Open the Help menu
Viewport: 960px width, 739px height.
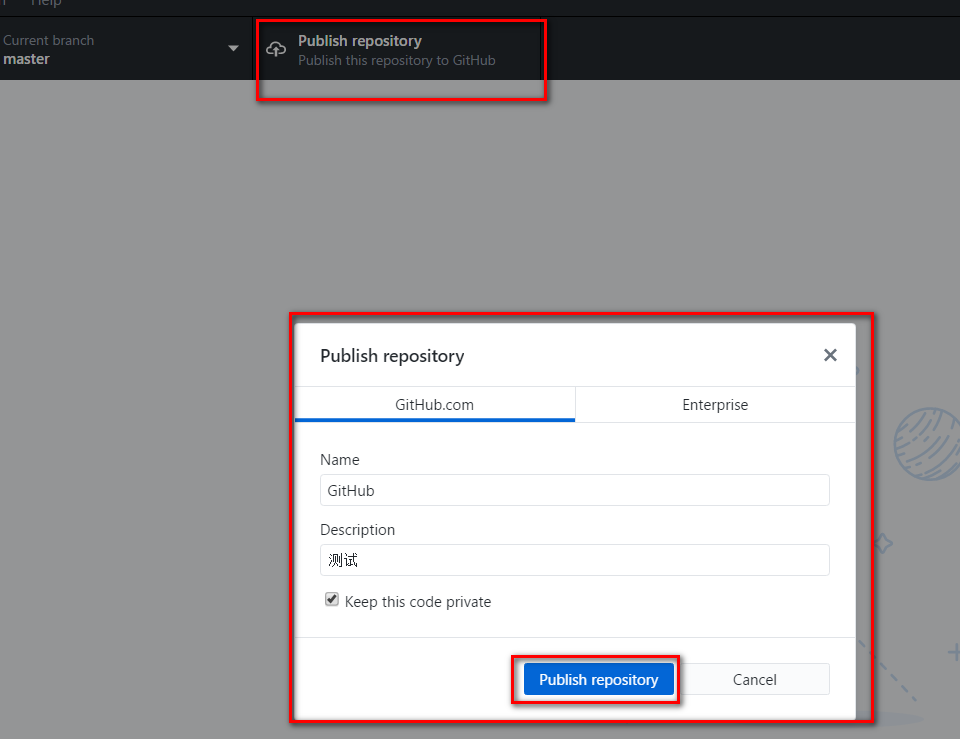coord(46,3)
